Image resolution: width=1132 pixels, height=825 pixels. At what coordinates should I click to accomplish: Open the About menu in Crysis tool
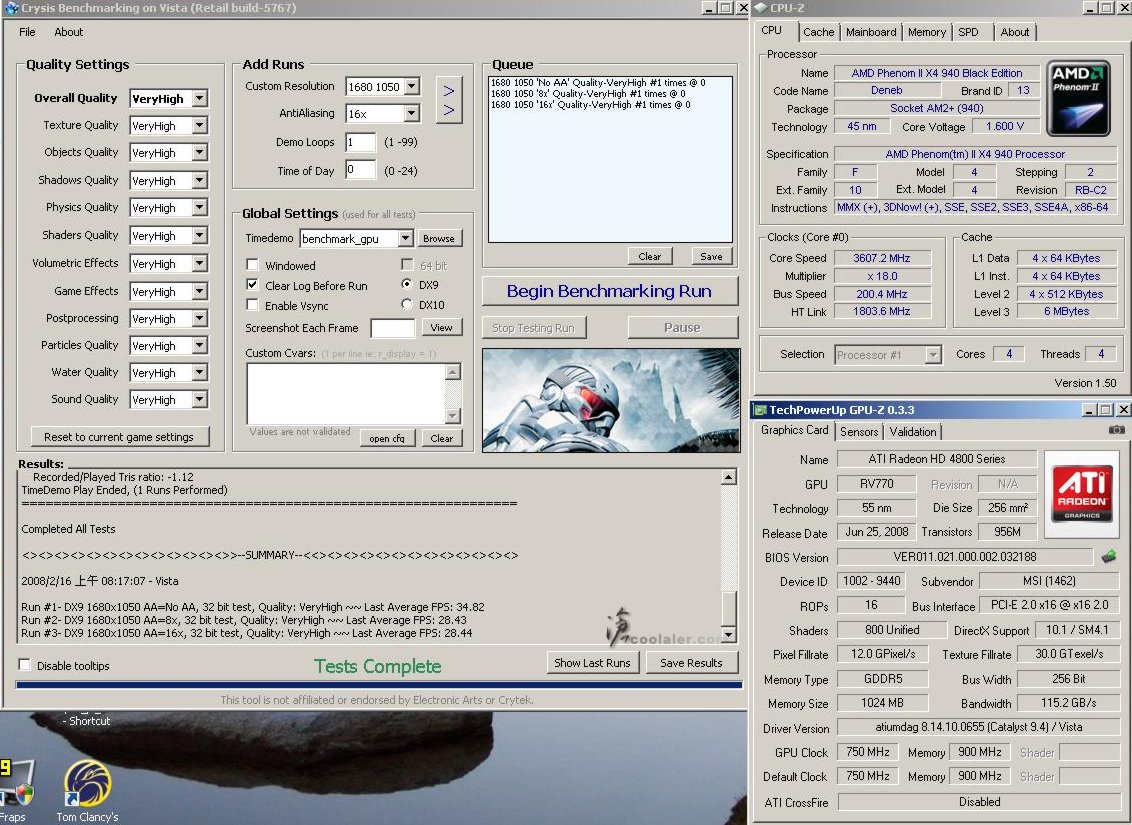[69, 32]
